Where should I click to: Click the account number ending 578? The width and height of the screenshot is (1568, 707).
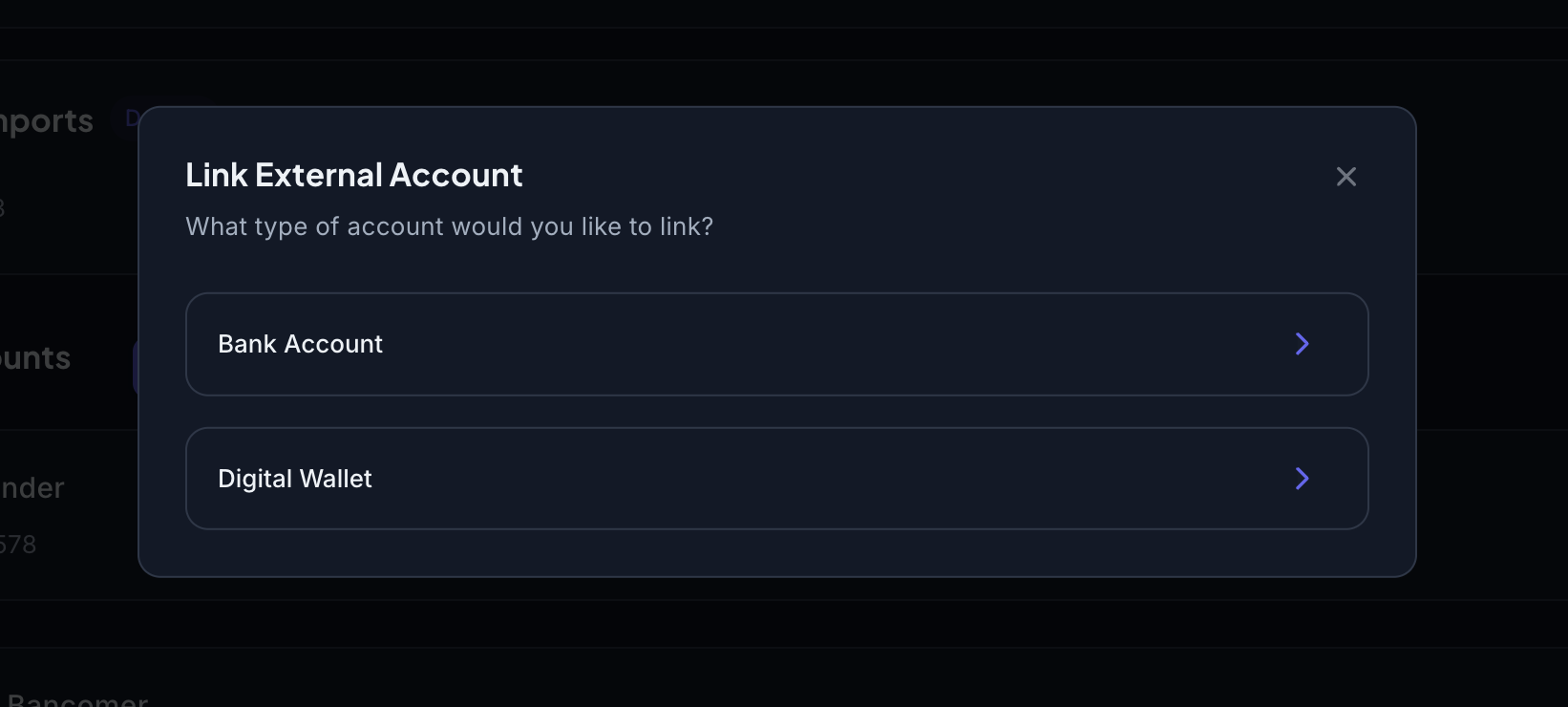click(x=18, y=545)
